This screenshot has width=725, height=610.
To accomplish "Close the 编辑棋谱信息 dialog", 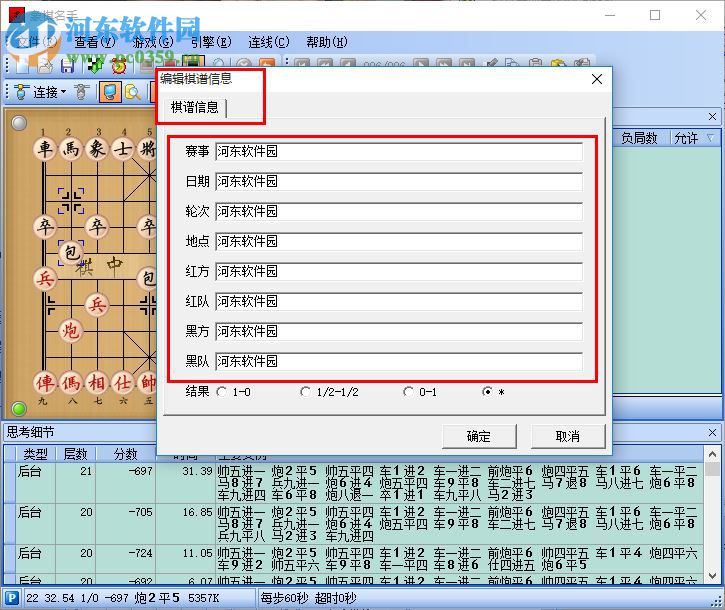I will (x=597, y=79).
